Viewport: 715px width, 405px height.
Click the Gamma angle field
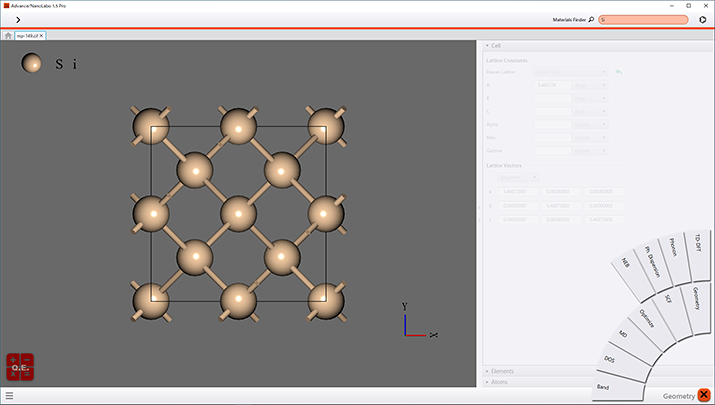[552, 151]
